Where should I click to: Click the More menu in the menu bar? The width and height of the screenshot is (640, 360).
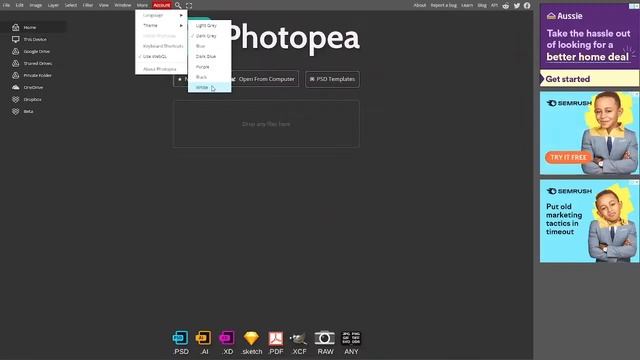(142, 5)
